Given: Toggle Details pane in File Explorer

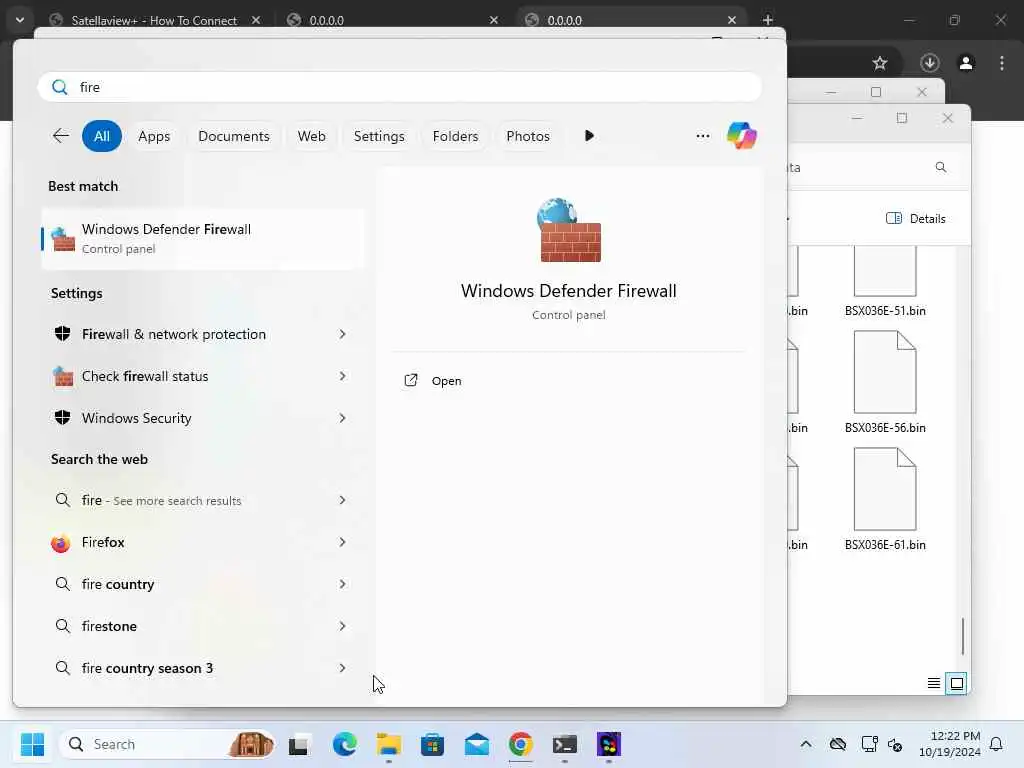Looking at the screenshot, I should 916,218.
